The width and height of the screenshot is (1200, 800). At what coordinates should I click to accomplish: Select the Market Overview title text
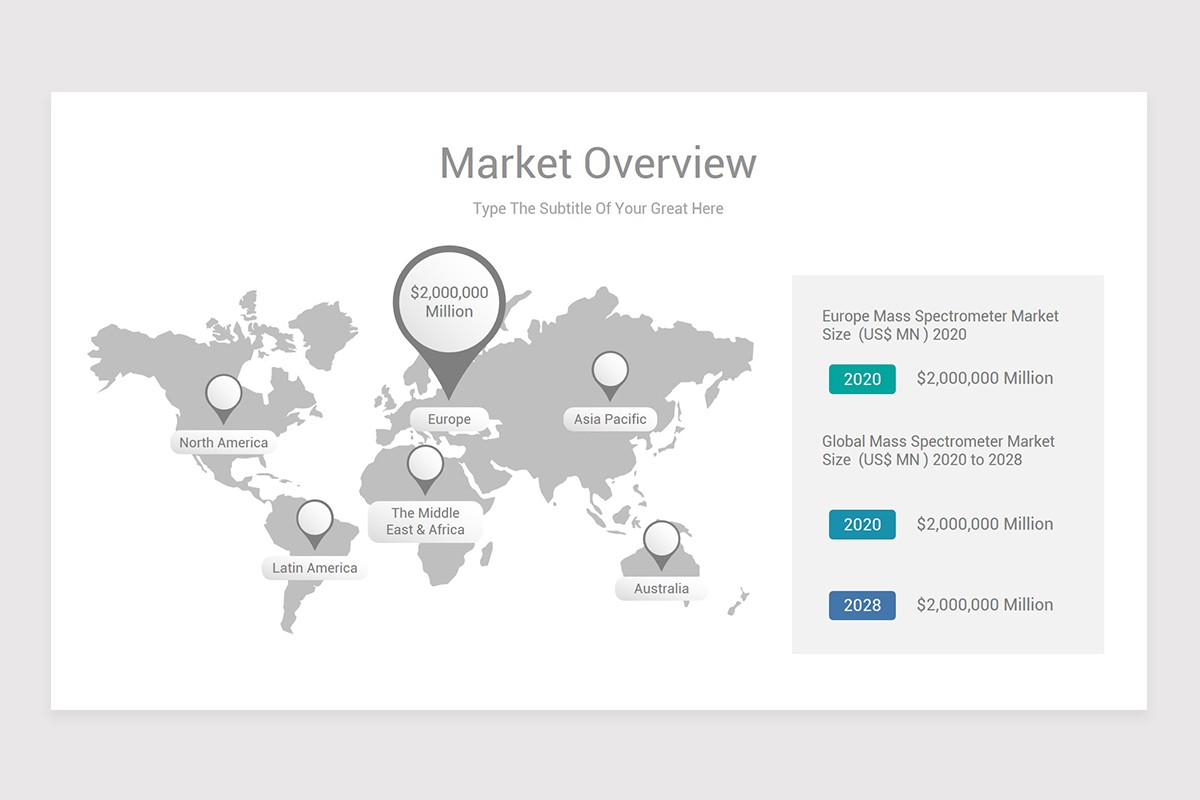598,162
